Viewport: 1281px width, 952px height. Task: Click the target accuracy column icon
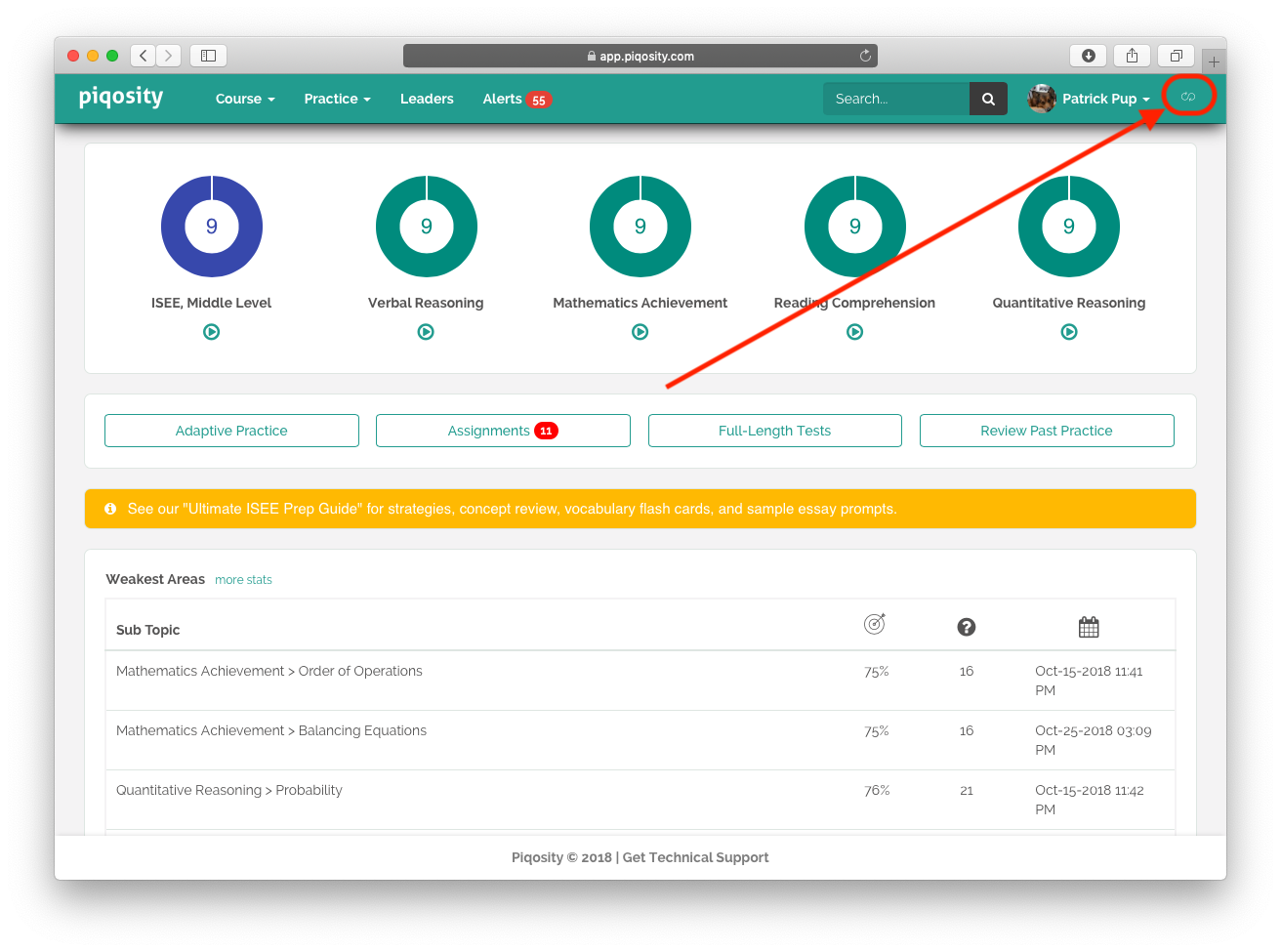pyautogui.click(x=875, y=623)
